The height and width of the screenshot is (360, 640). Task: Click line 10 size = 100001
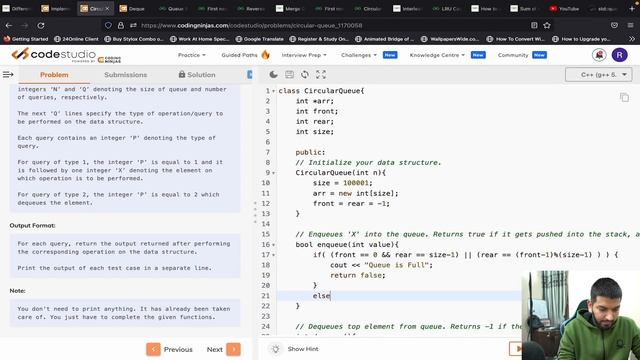click(x=342, y=183)
